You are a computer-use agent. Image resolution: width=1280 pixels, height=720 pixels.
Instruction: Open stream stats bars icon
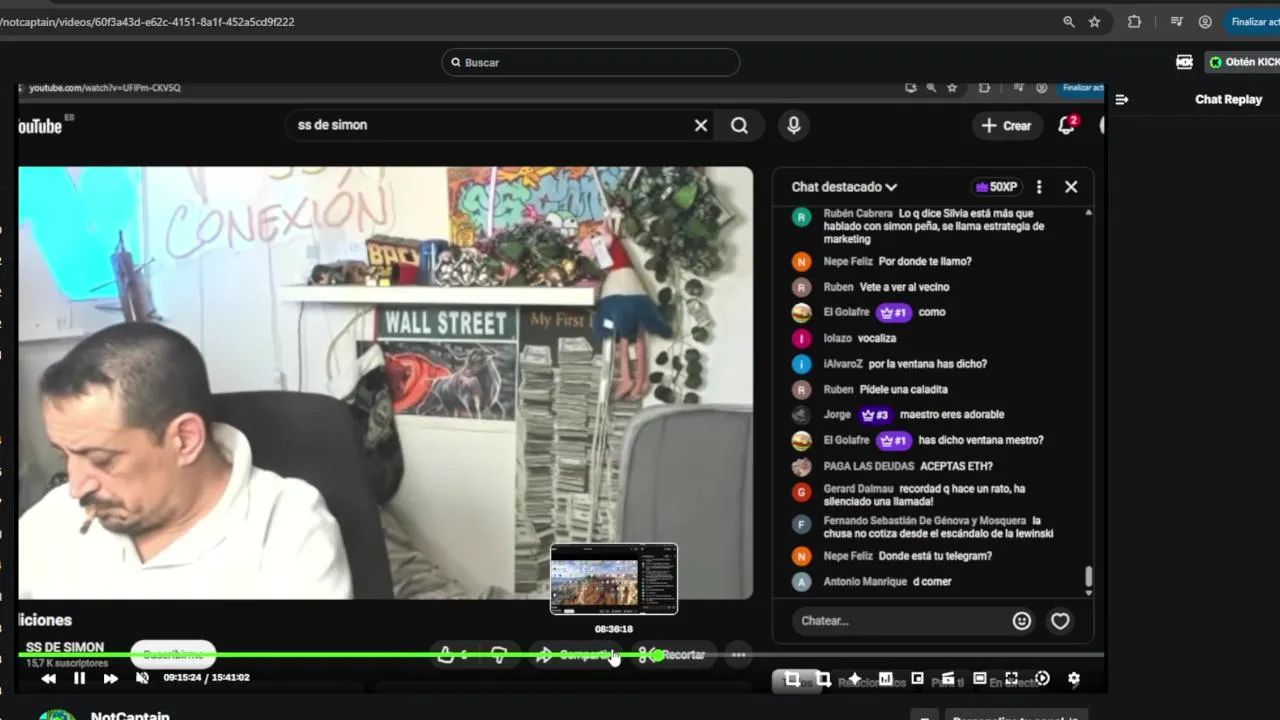885,679
